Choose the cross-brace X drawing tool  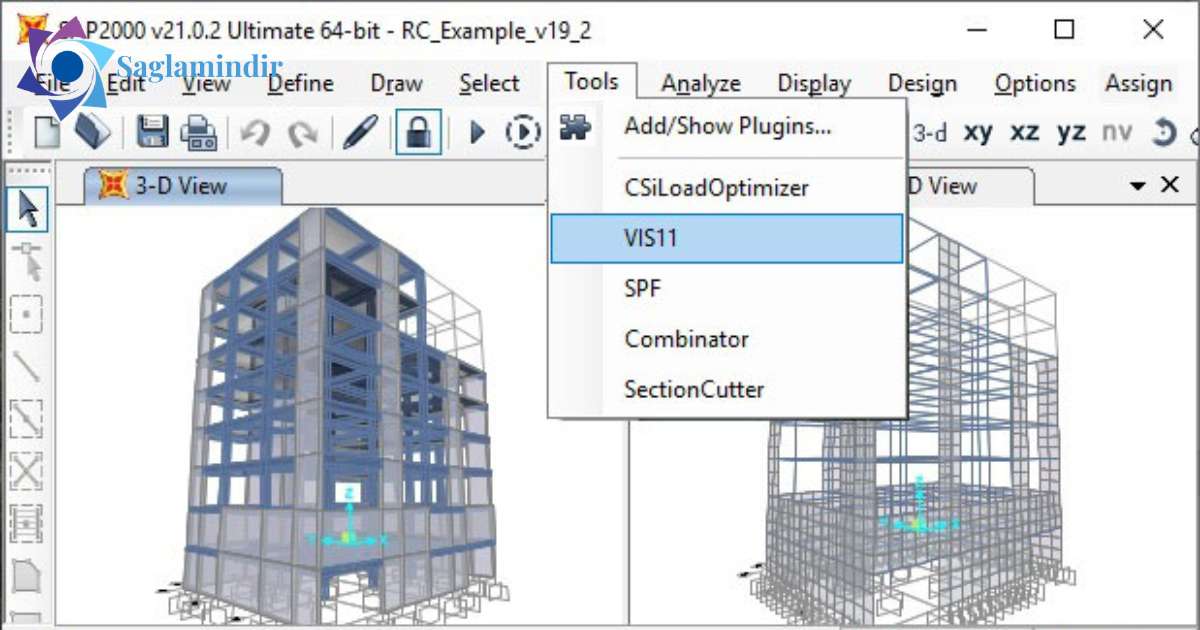[27, 470]
